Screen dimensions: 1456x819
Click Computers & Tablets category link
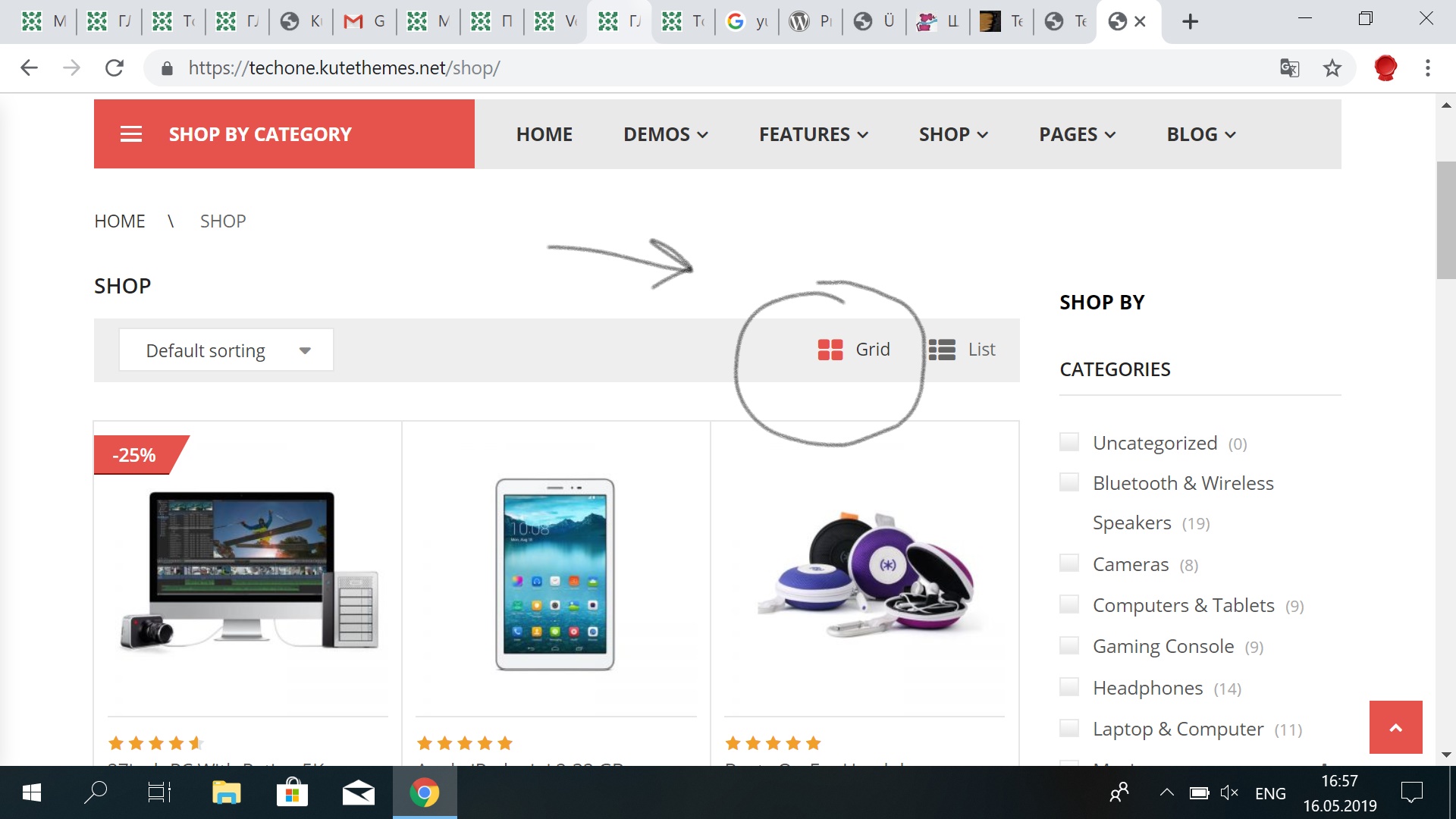point(1184,605)
